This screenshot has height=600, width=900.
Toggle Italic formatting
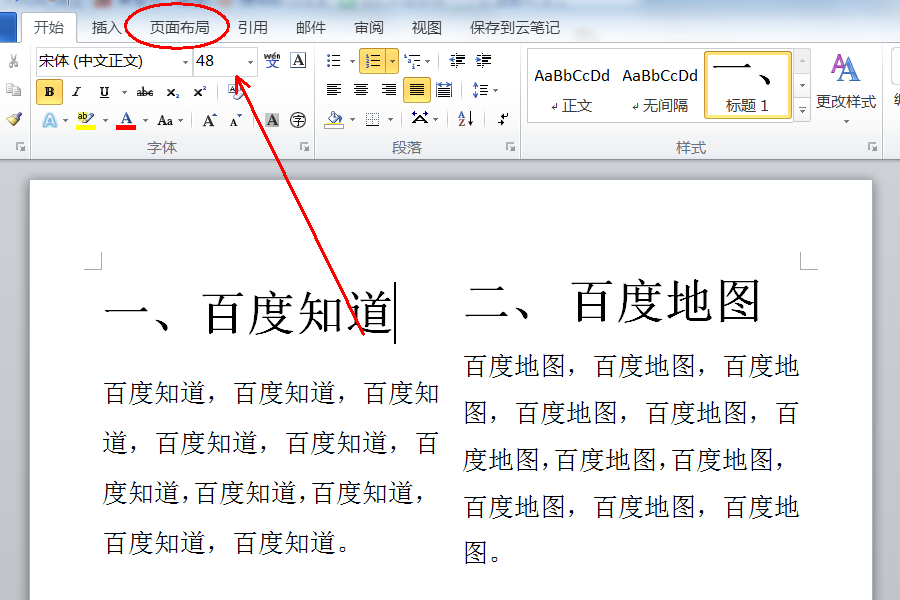tap(76, 92)
